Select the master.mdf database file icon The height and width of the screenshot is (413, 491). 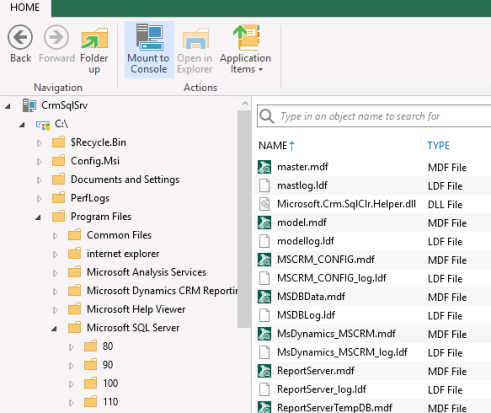point(264,167)
